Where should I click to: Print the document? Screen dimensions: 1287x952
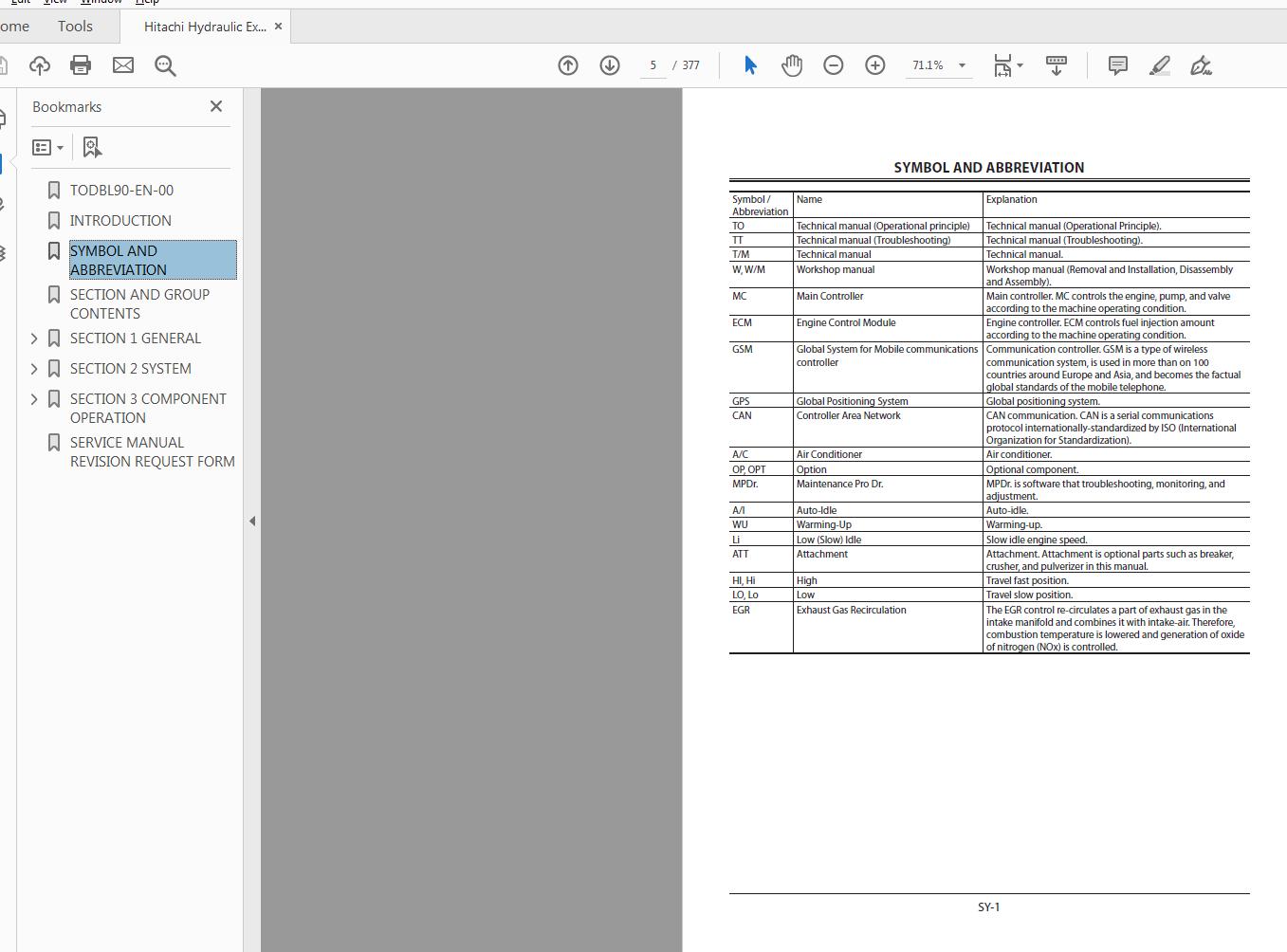(x=81, y=65)
